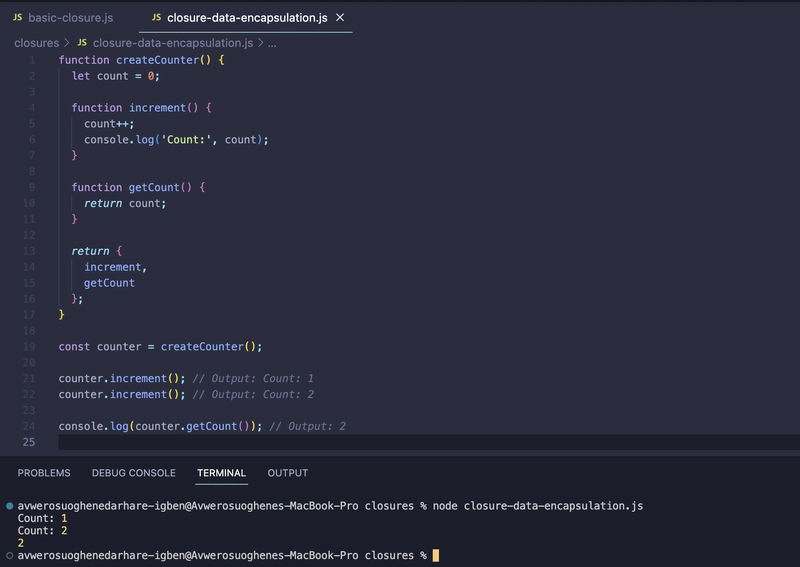This screenshot has height=567, width=800.
Task: Expand closure-data-encapsulation.js breadcrumb item
Action: [x=173, y=43]
